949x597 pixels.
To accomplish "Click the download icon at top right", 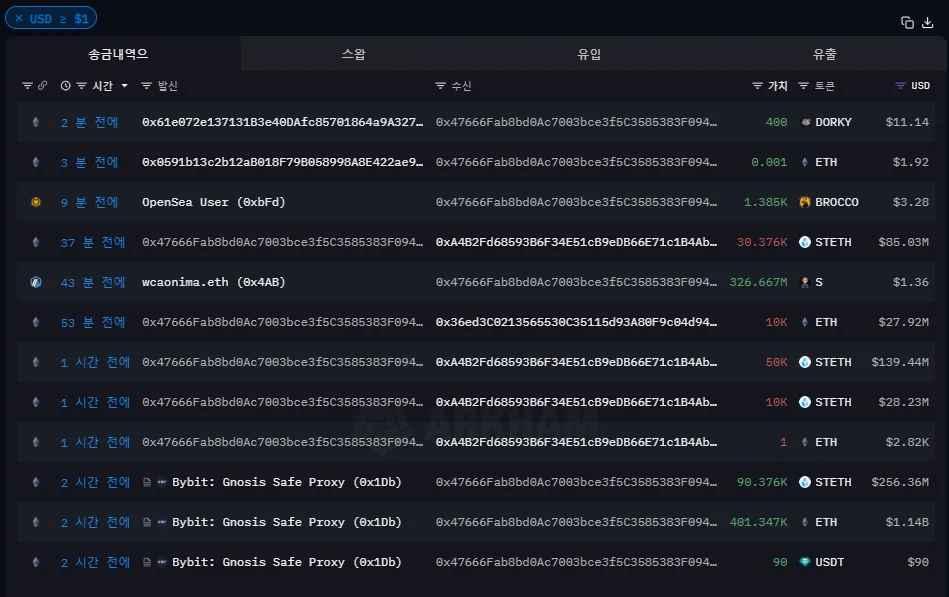I will click(x=927, y=22).
